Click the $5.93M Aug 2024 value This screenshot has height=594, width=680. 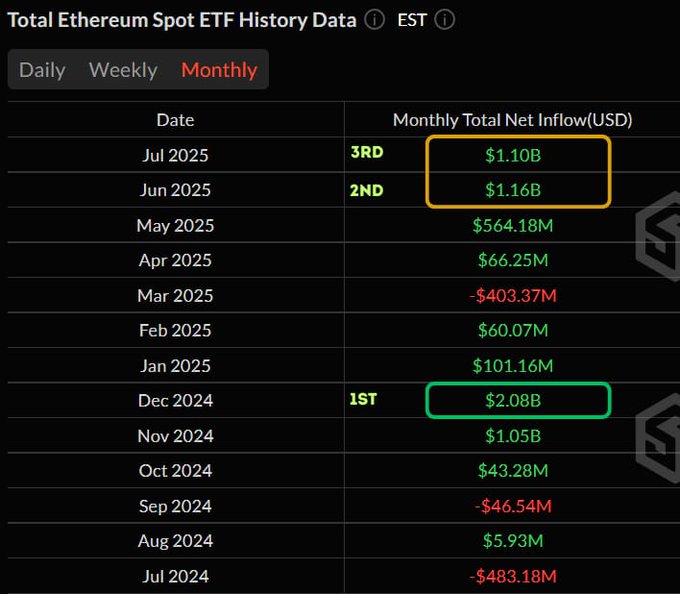(x=513, y=541)
